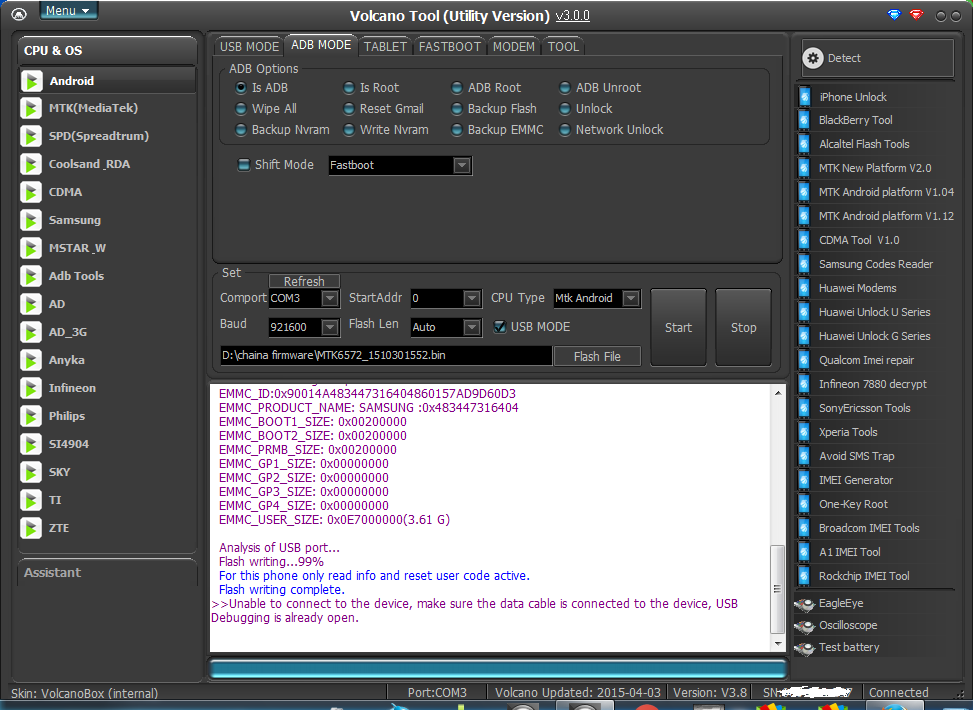Open One-Key Root icon

tap(804, 505)
